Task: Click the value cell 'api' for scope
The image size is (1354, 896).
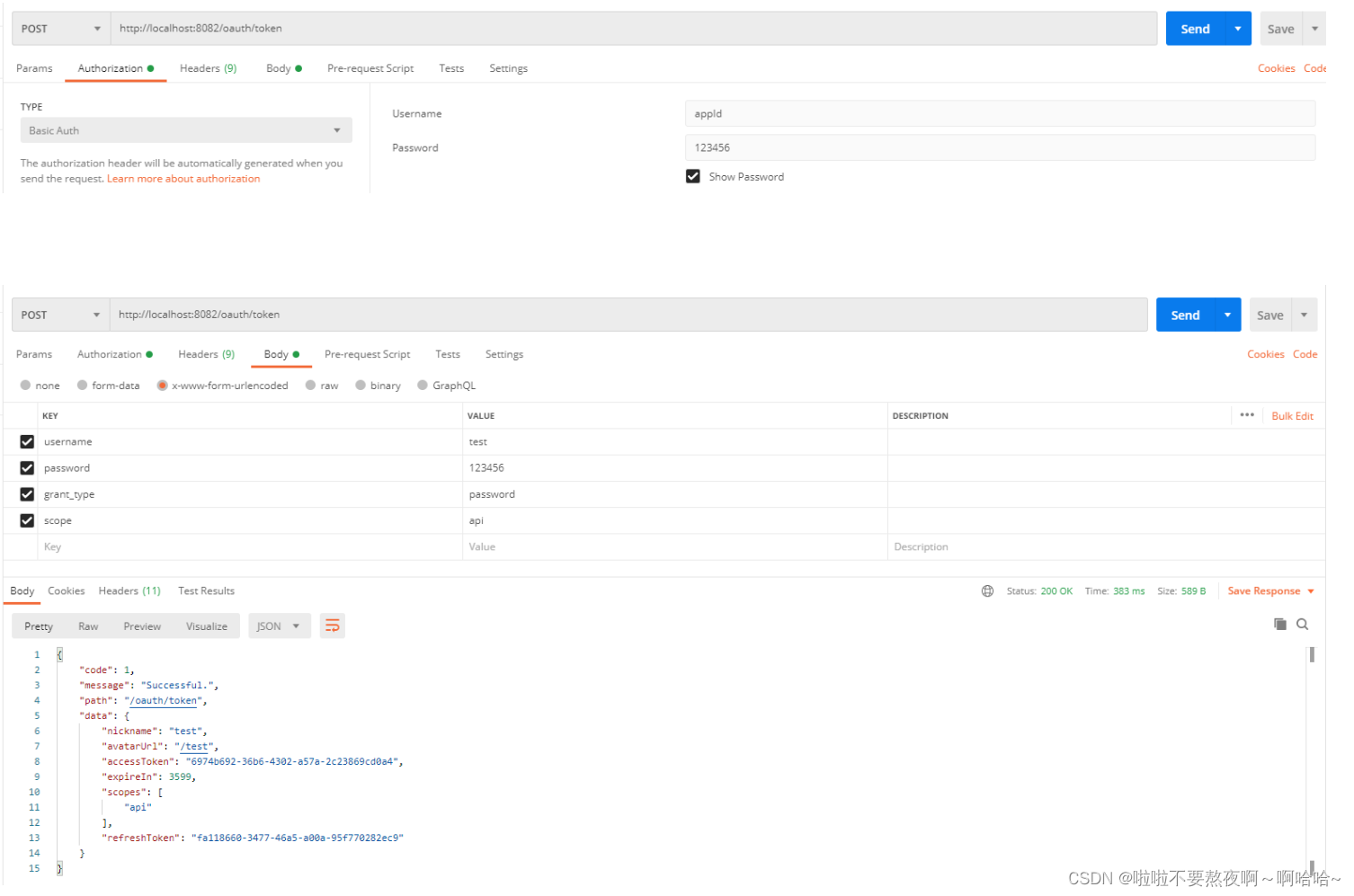Action: [x=675, y=521]
